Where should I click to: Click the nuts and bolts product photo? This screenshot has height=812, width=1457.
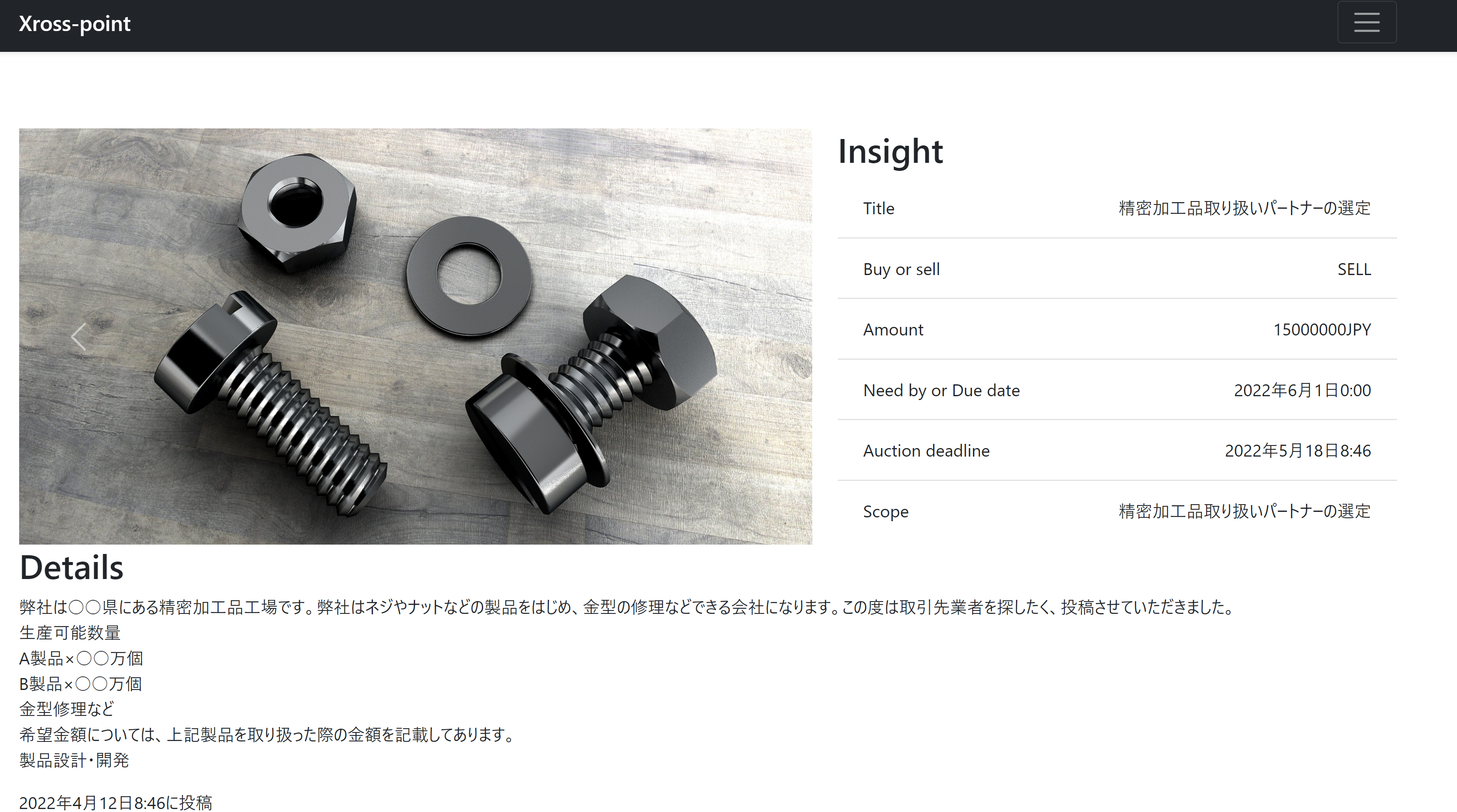[415, 336]
